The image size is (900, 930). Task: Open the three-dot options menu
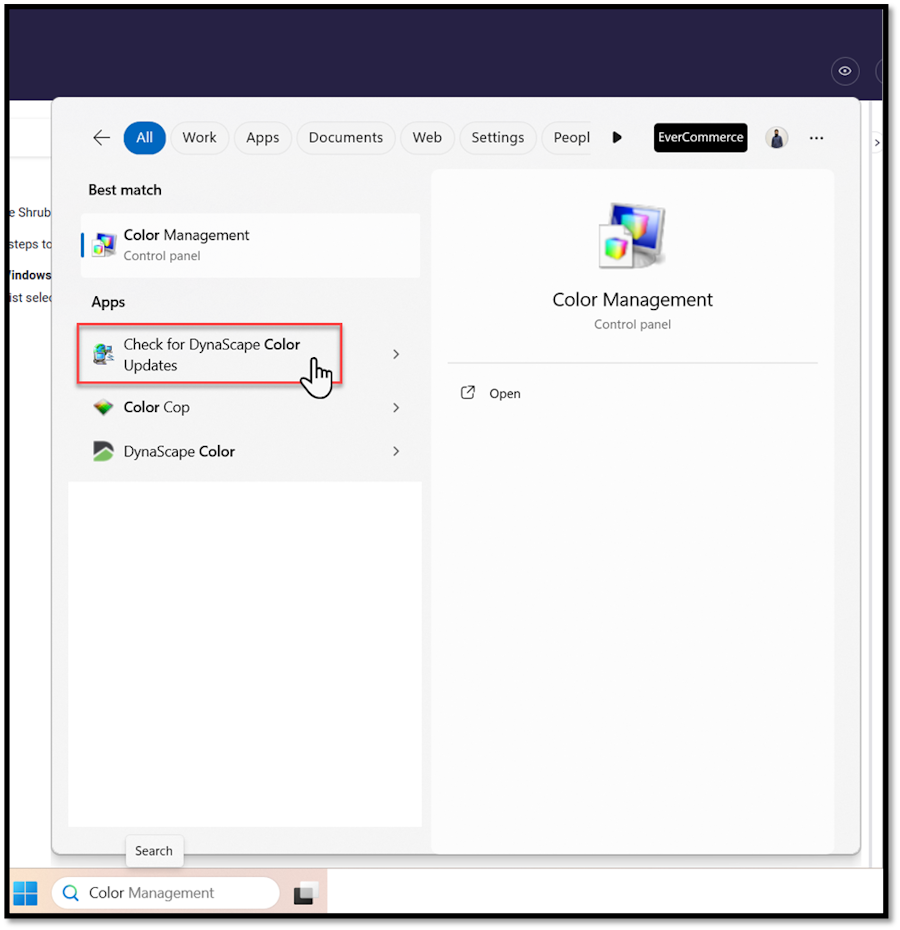pos(816,138)
